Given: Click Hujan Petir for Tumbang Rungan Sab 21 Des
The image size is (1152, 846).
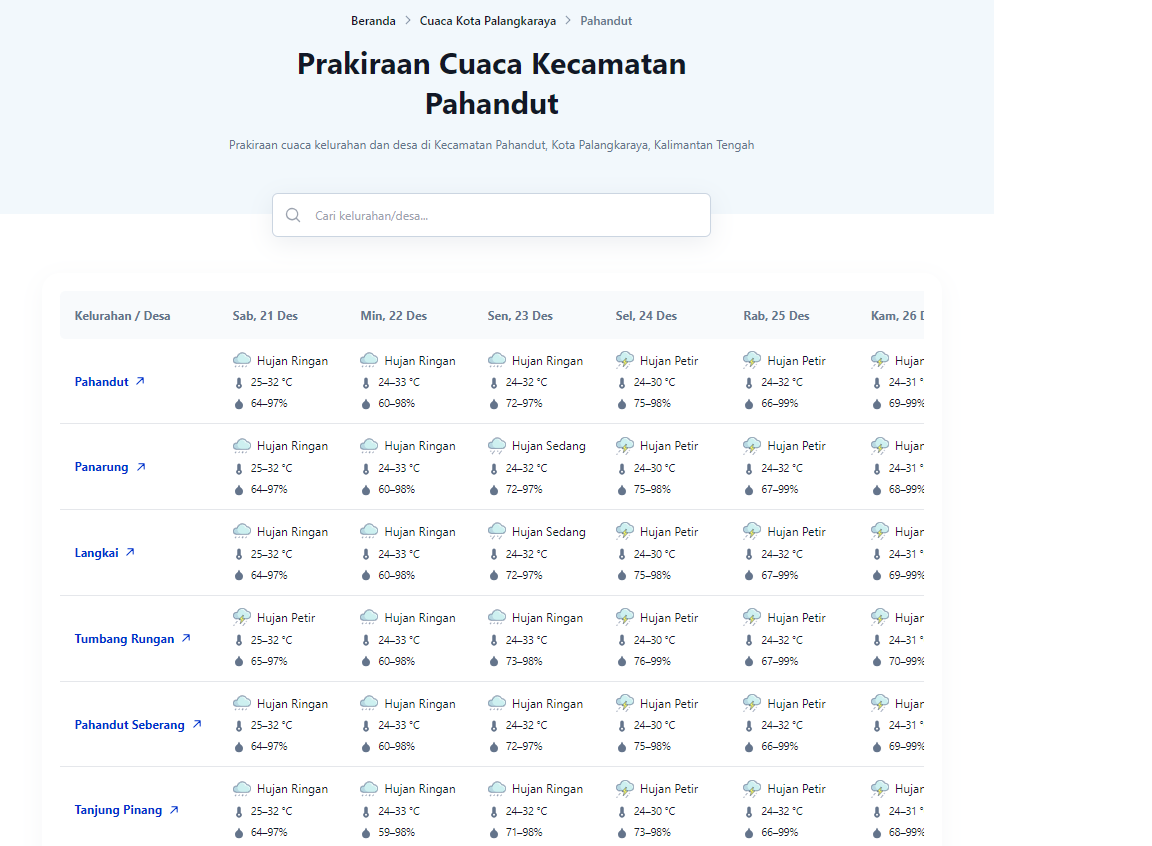Looking at the screenshot, I should [x=286, y=618].
